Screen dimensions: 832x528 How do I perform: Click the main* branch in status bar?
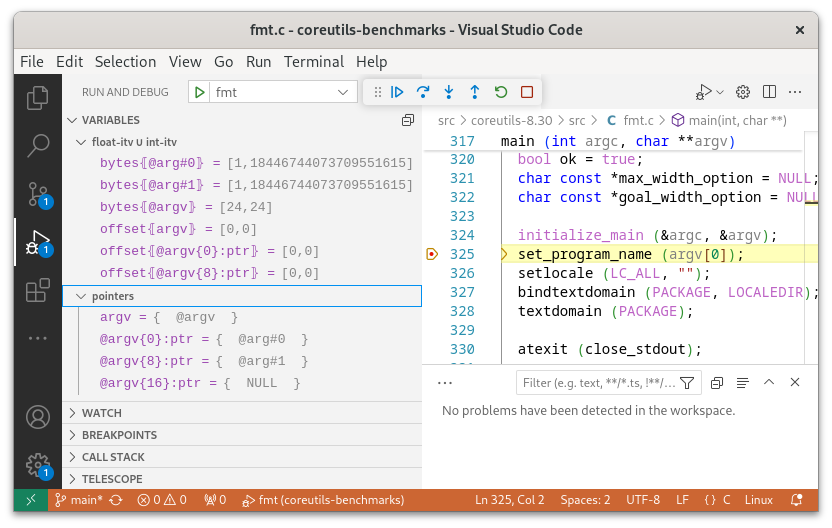pyautogui.click(x=78, y=500)
